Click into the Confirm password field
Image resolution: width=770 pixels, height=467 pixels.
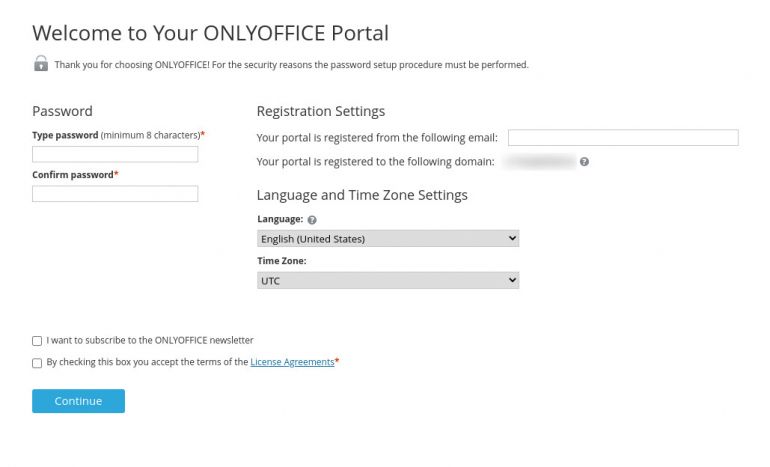[115, 194]
